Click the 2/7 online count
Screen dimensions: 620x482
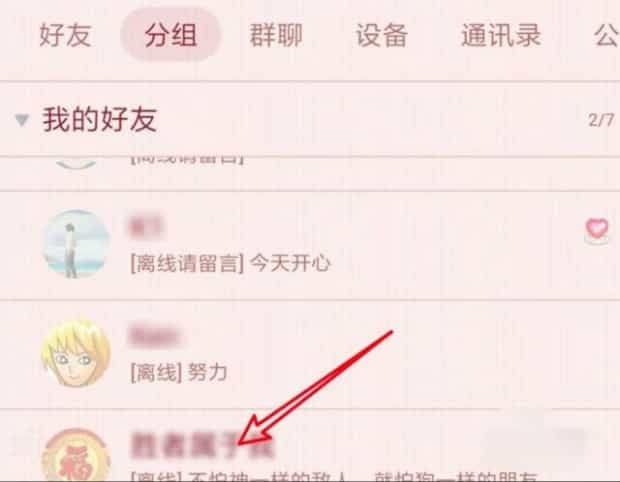pyautogui.click(x=601, y=120)
